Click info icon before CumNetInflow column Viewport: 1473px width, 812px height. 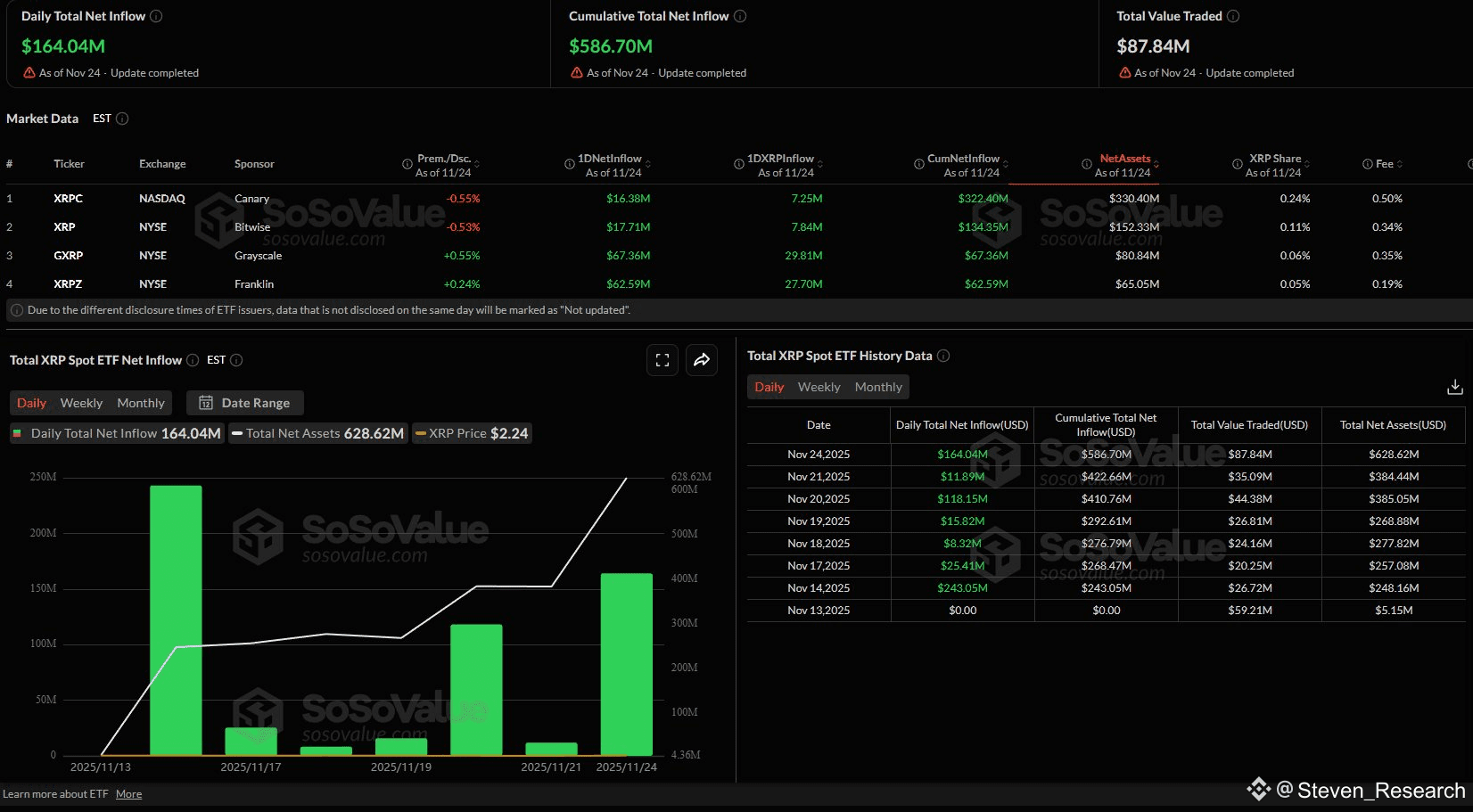pyautogui.click(x=919, y=164)
